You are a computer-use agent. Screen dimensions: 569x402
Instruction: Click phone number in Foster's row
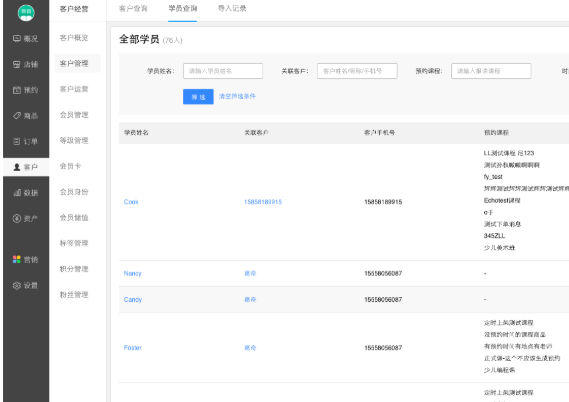tap(383, 348)
